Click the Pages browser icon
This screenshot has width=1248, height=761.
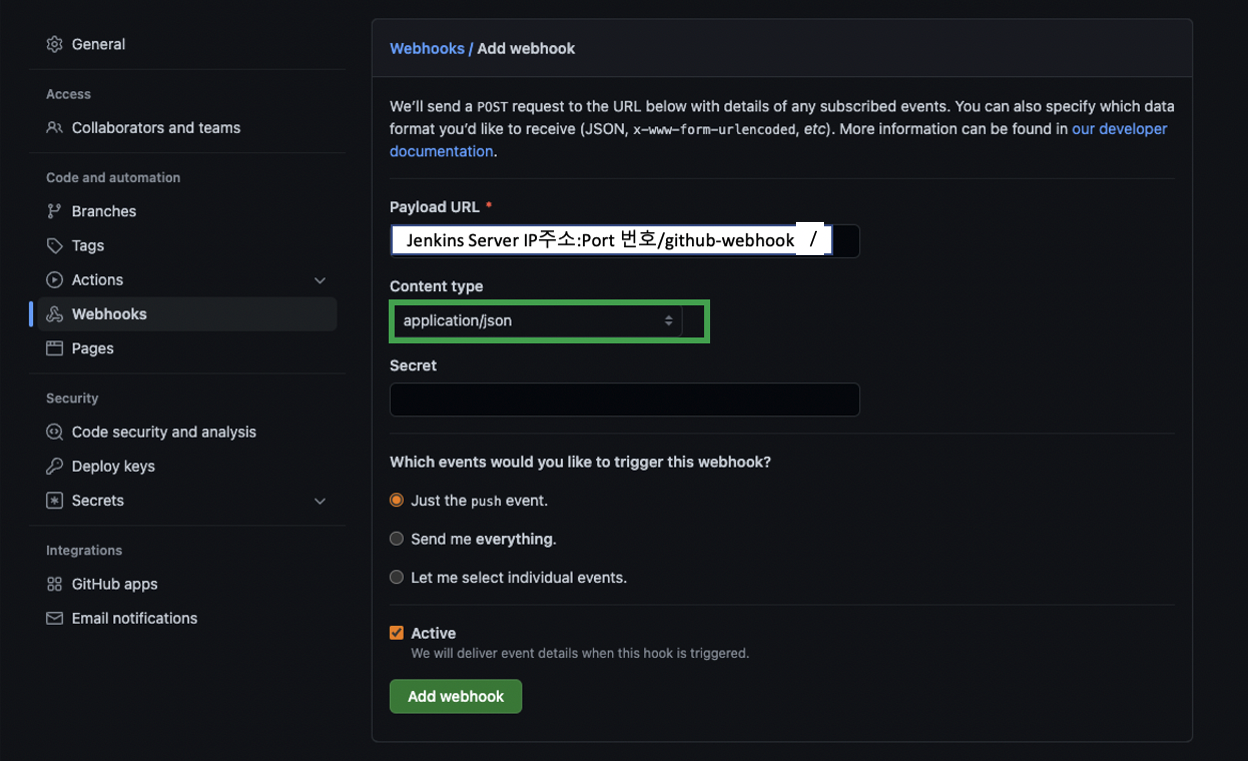(54, 348)
